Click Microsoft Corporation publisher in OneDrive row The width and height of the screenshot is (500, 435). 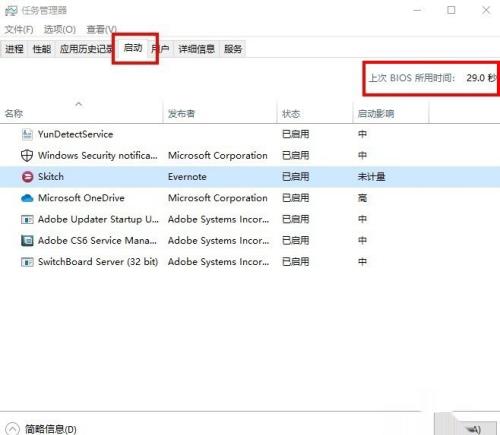[x=218, y=198]
